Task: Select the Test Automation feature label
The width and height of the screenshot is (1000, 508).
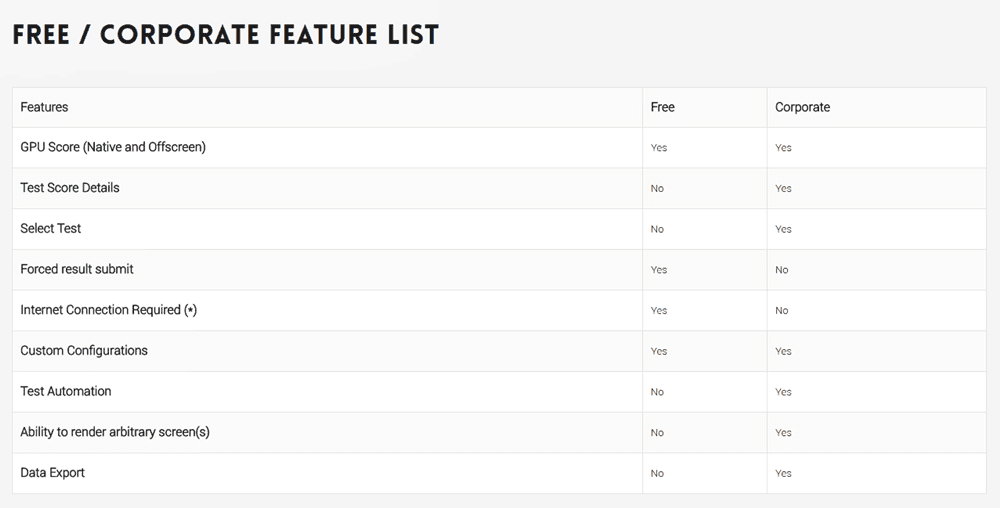Action: (x=66, y=391)
